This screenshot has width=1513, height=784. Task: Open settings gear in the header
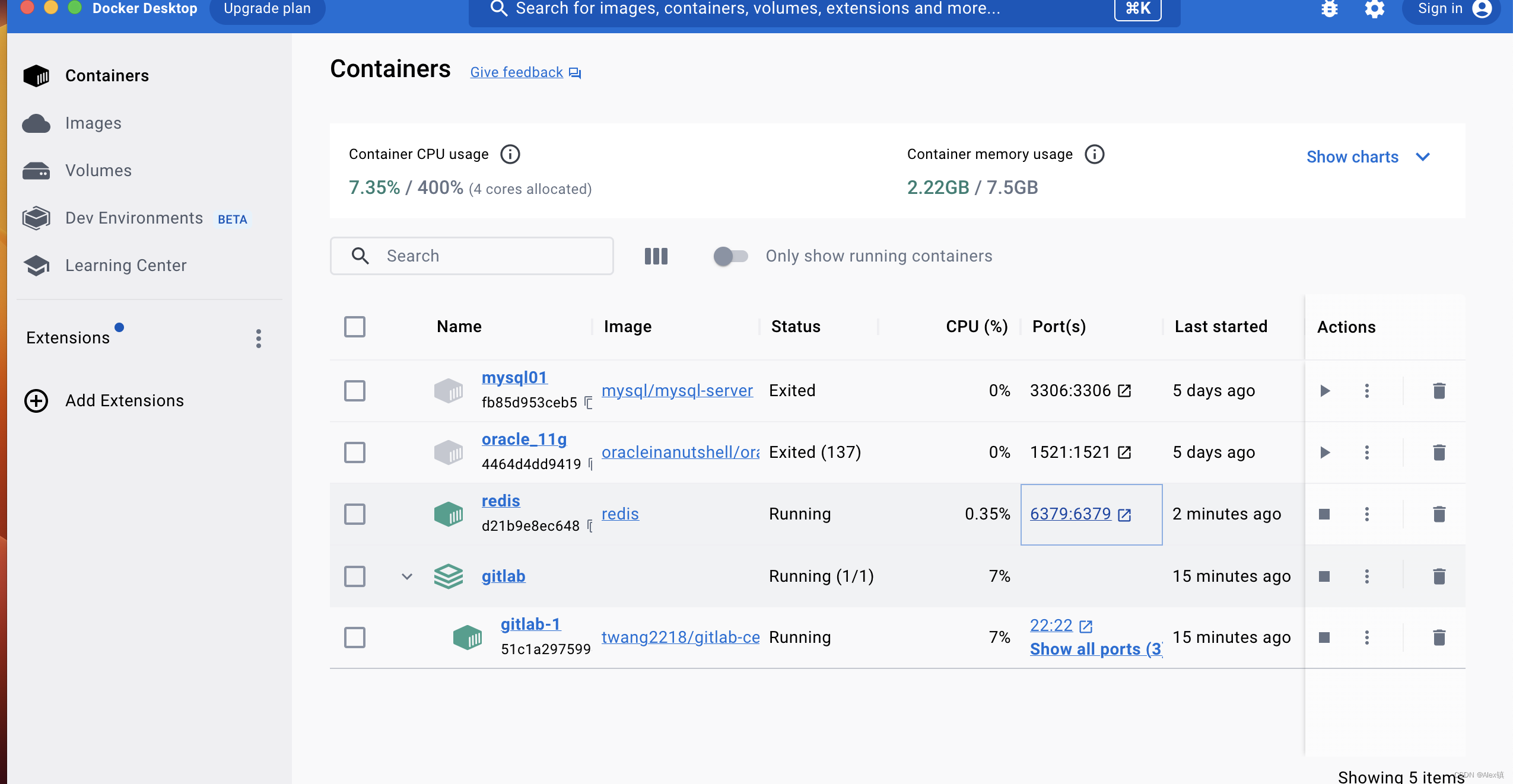[x=1374, y=9]
